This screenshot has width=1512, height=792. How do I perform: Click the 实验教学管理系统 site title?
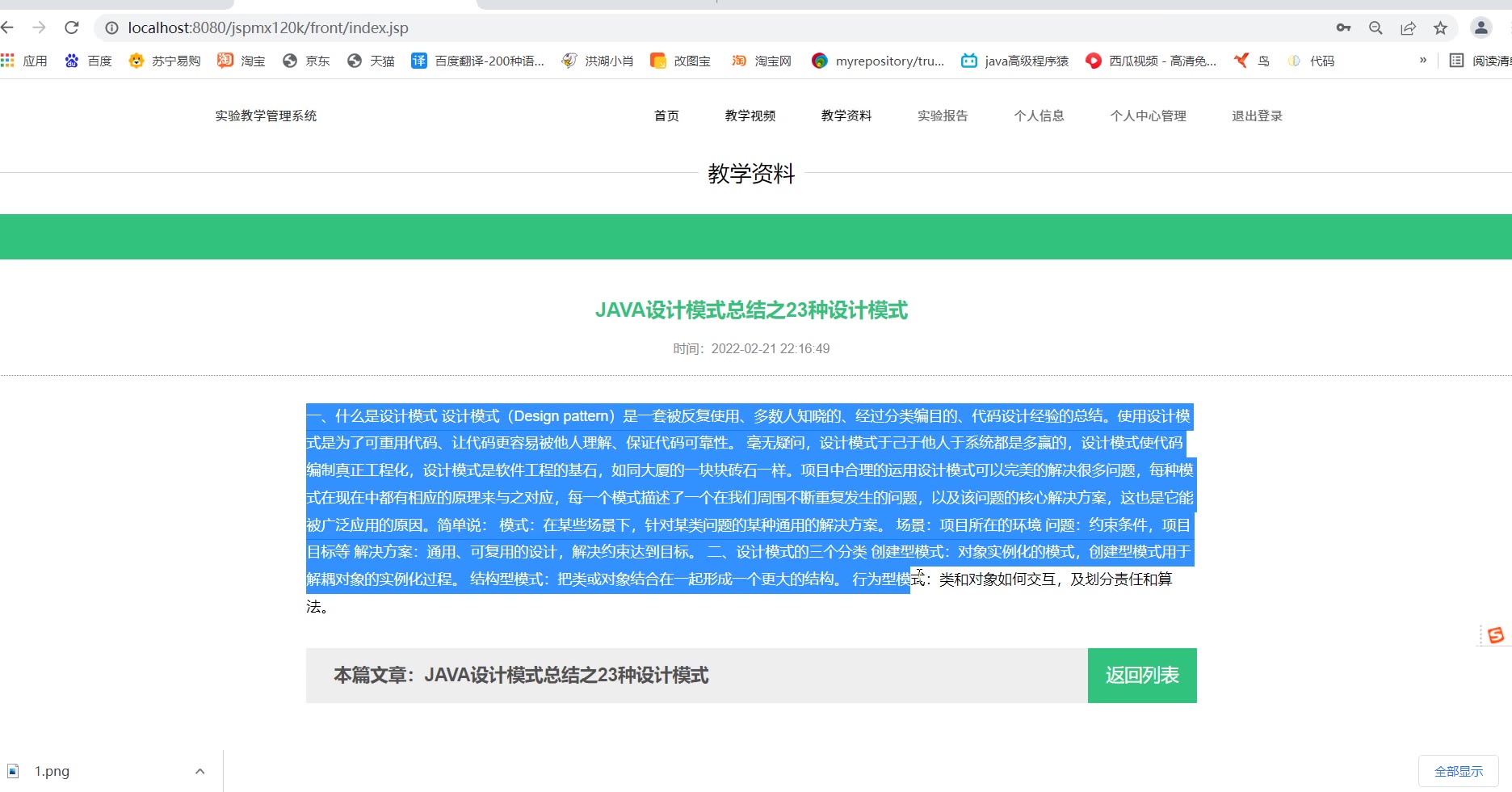(x=266, y=116)
